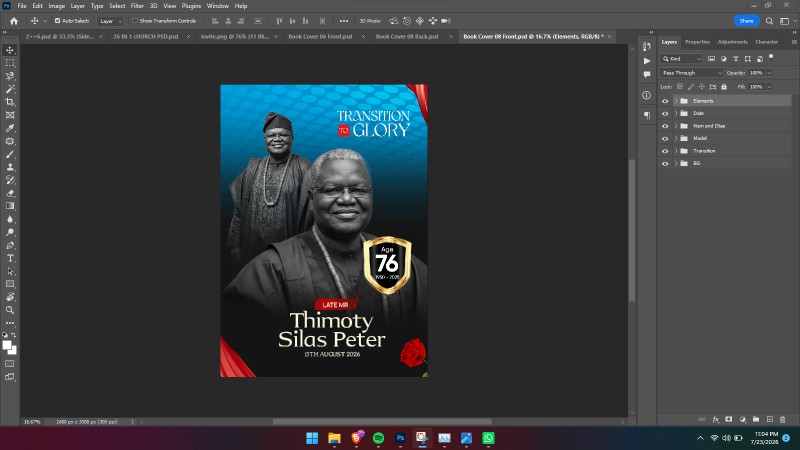Click the Home icon in options bar
The width and height of the screenshot is (800, 450).
click(14, 21)
